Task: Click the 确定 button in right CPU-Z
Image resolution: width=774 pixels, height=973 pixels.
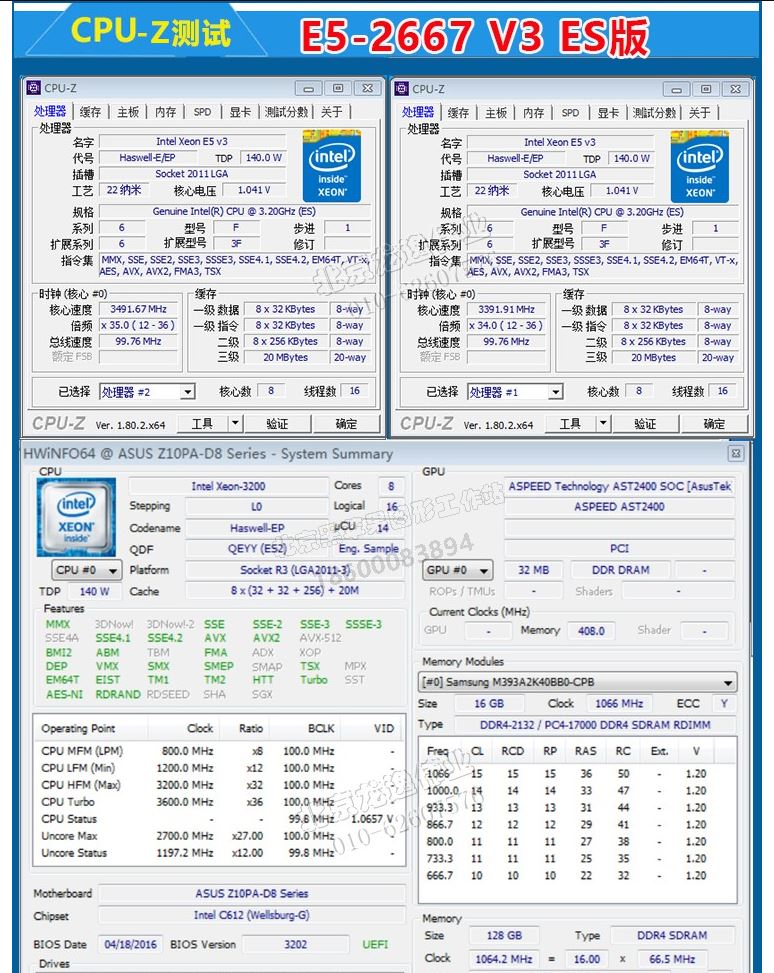Action: point(714,424)
